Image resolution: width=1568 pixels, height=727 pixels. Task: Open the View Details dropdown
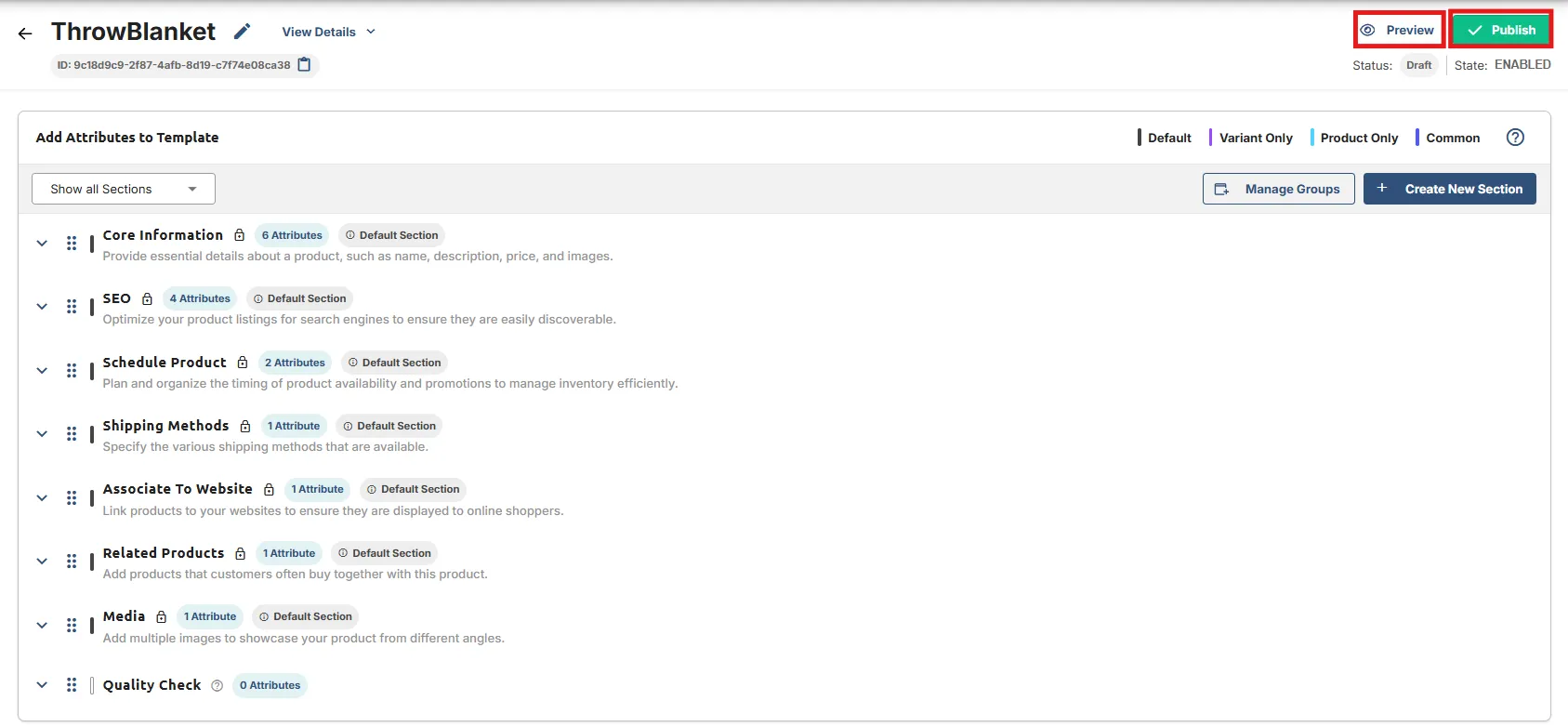pos(329,32)
